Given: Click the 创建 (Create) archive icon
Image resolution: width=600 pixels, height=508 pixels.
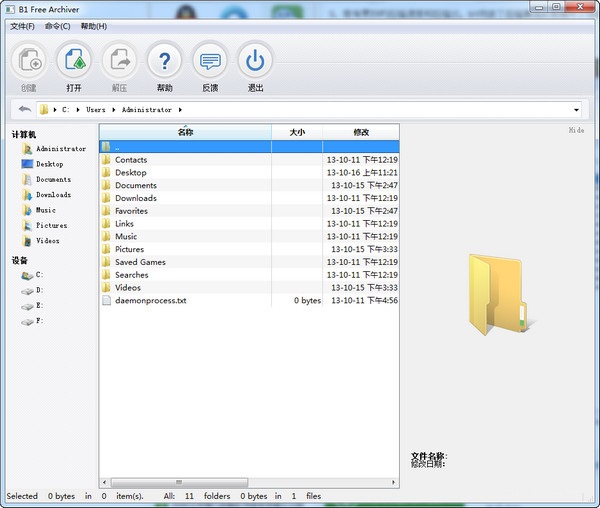Looking at the screenshot, I should [x=29, y=61].
